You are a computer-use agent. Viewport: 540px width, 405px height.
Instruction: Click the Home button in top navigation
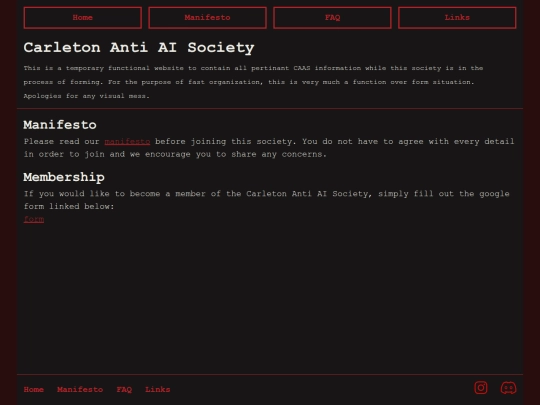coord(83,18)
